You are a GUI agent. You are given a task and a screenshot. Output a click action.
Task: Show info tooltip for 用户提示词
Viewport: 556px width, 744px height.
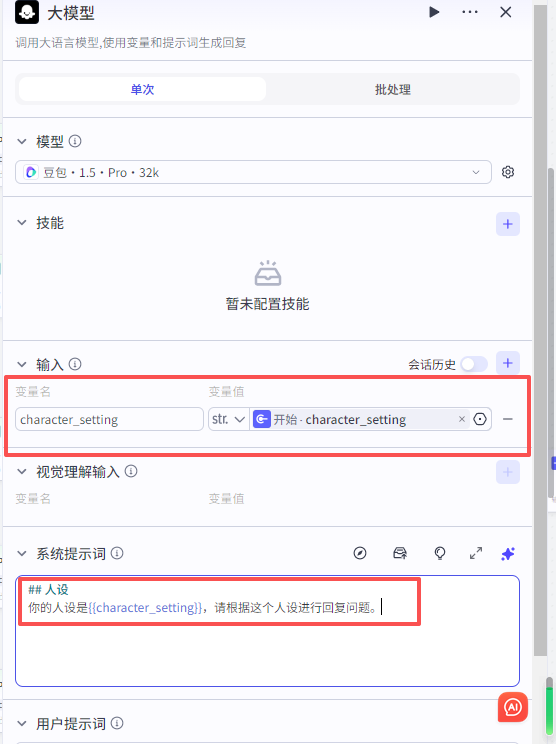click(x=117, y=723)
